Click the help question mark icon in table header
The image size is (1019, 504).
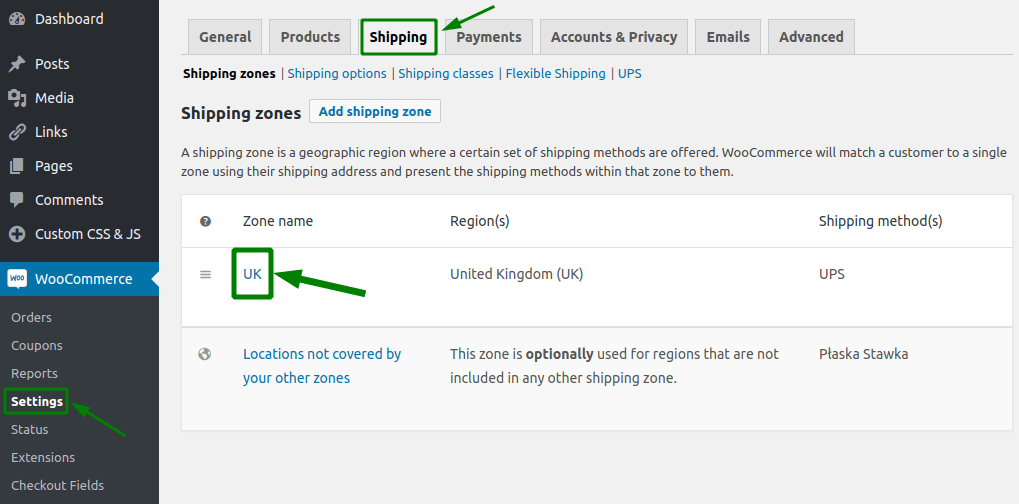pos(205,221)
